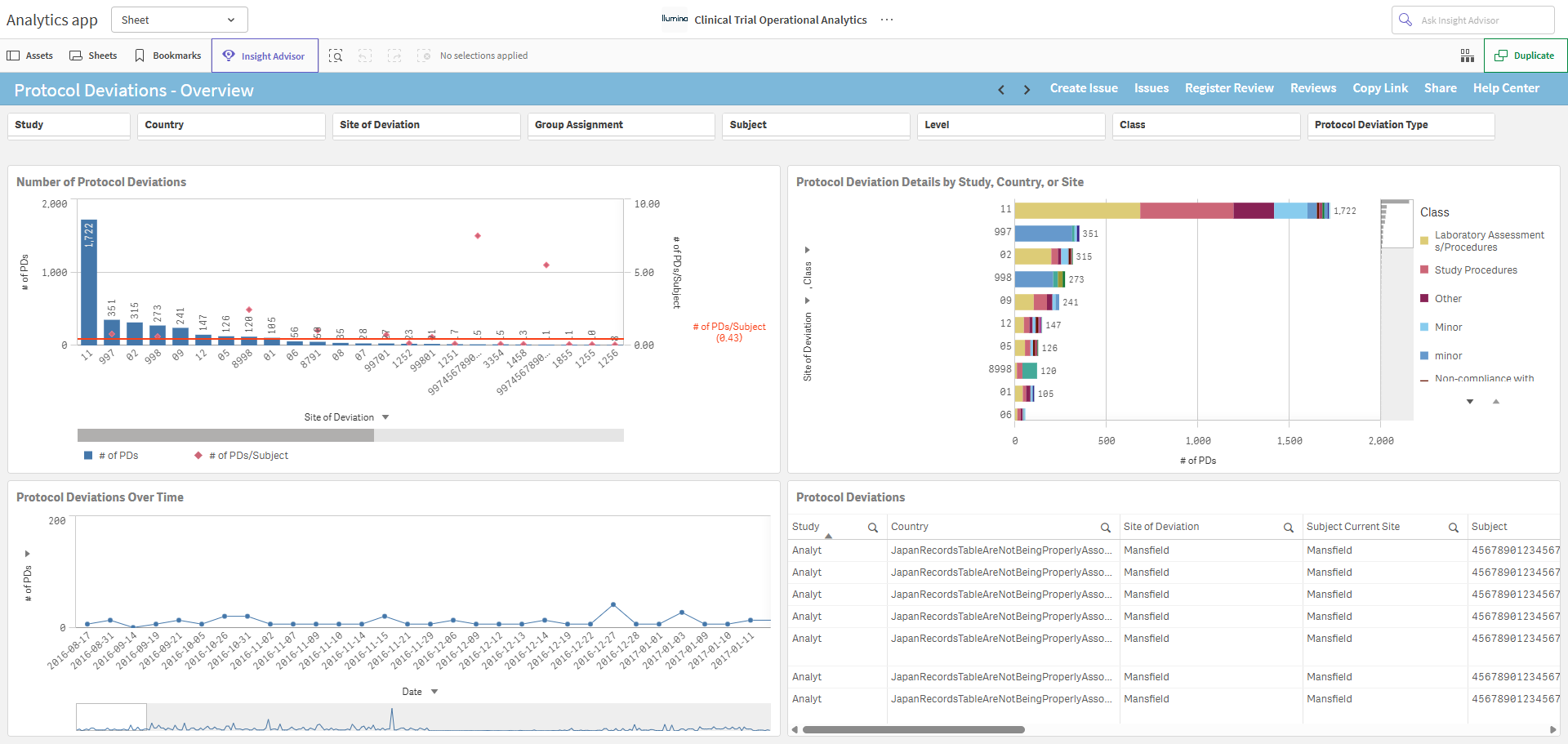1568x744 pixels.
Task: Select the Minor legend entry
Action: [1441, 327]
